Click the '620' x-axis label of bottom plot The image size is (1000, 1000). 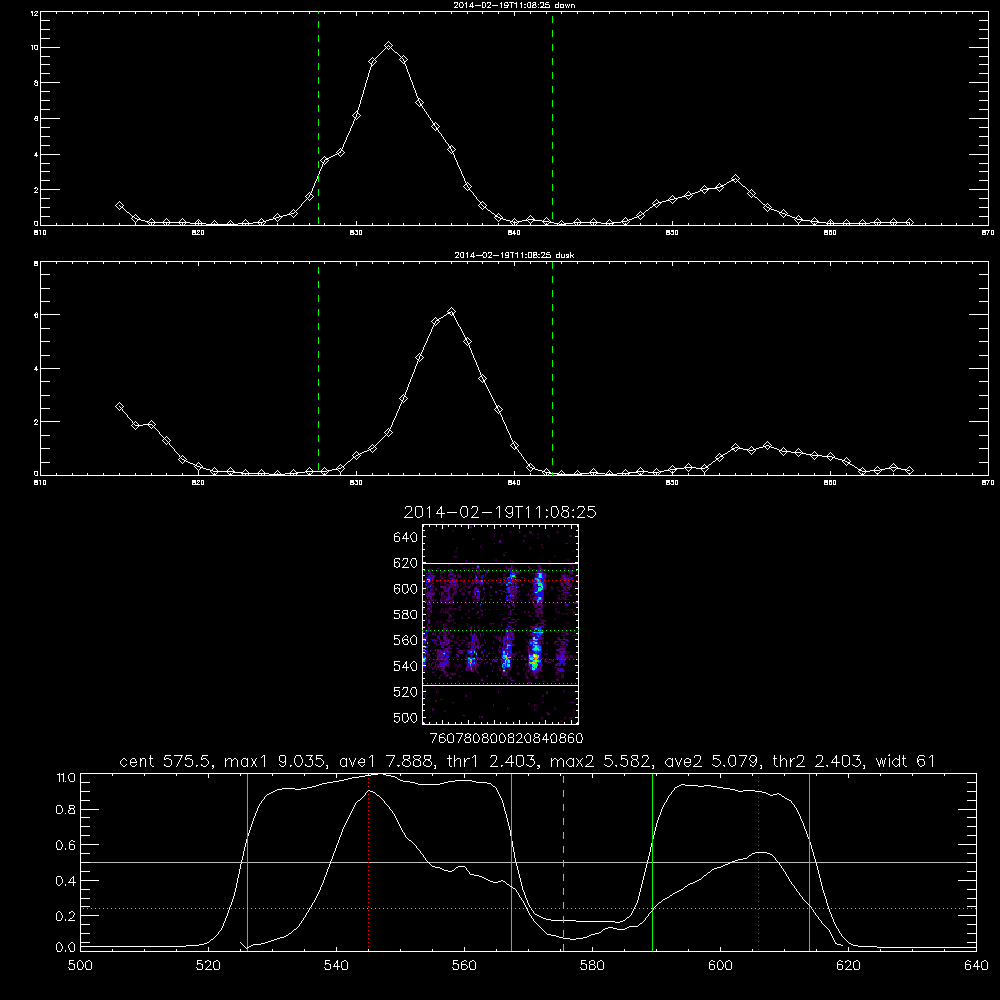(x=848, y=966)
